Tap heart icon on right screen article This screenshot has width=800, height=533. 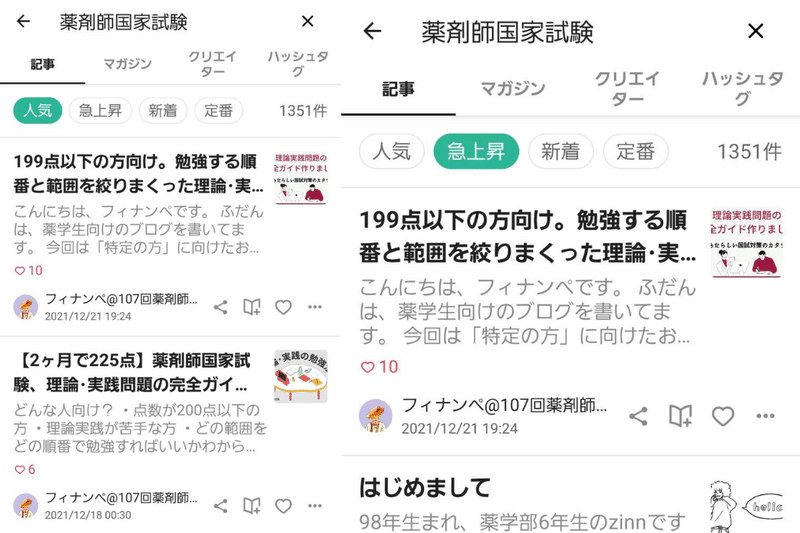(722, 416)
